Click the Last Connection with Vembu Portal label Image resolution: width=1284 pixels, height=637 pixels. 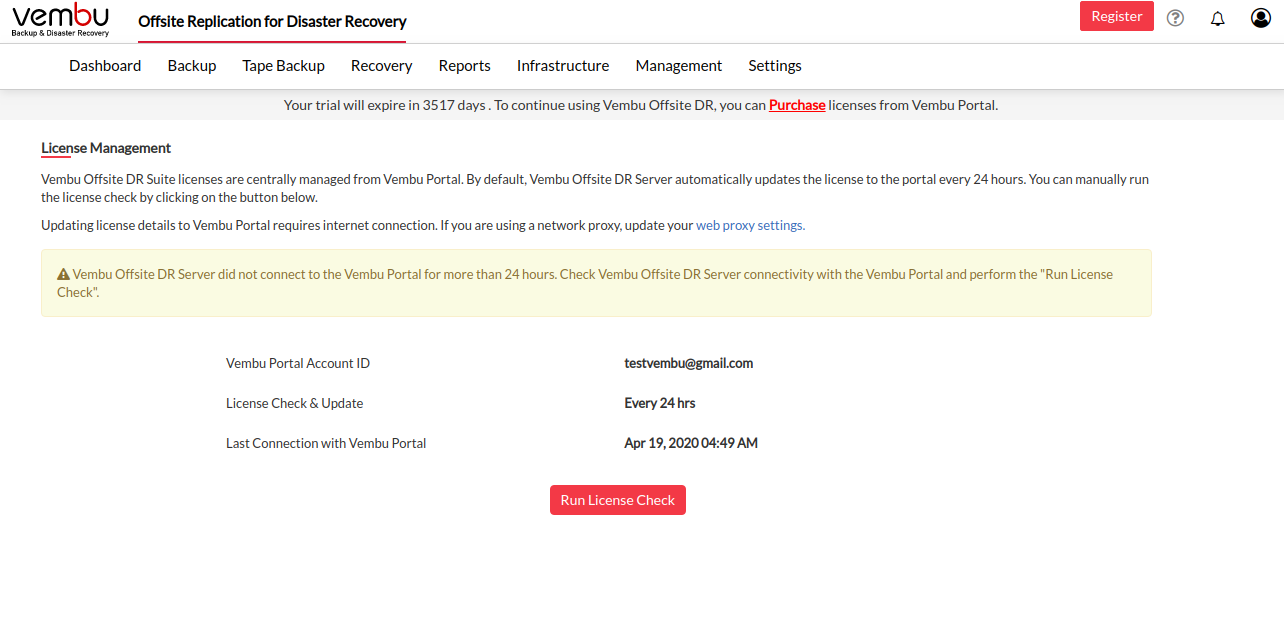(x=326, y=443)
